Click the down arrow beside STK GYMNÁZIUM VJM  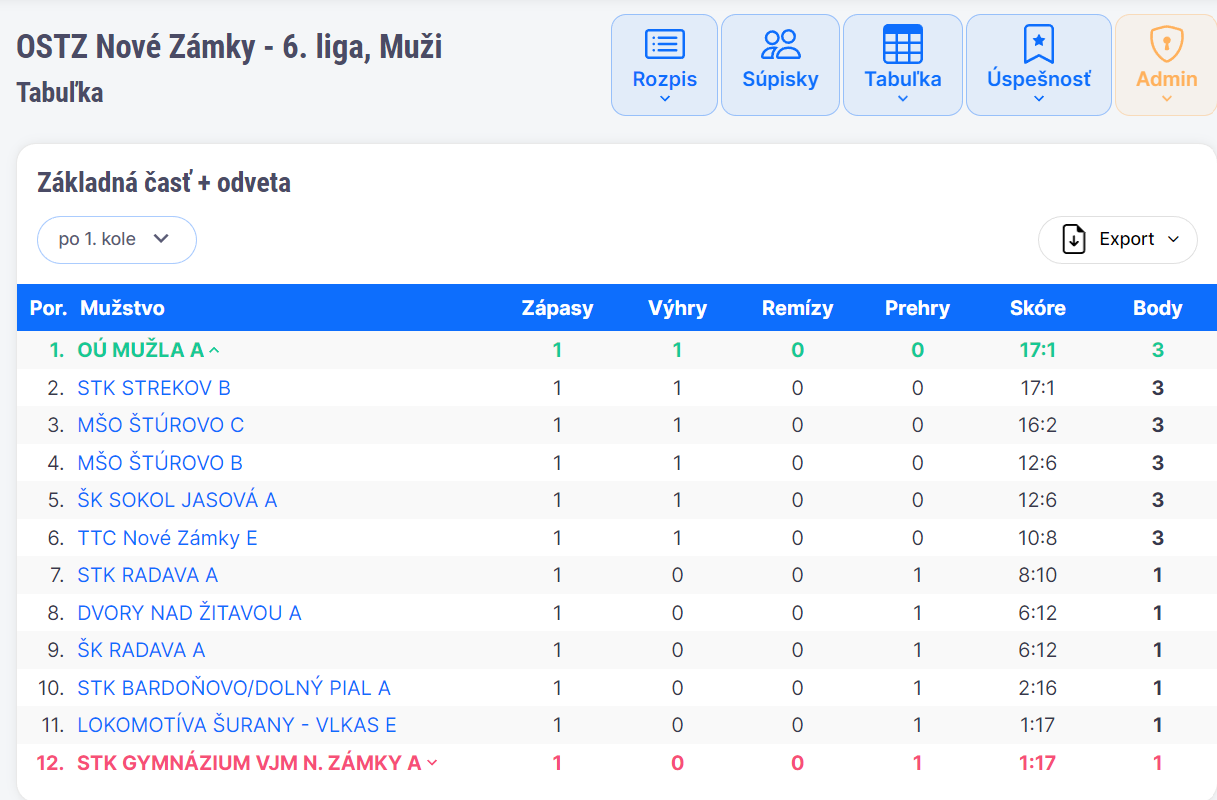tap(432, 763)
